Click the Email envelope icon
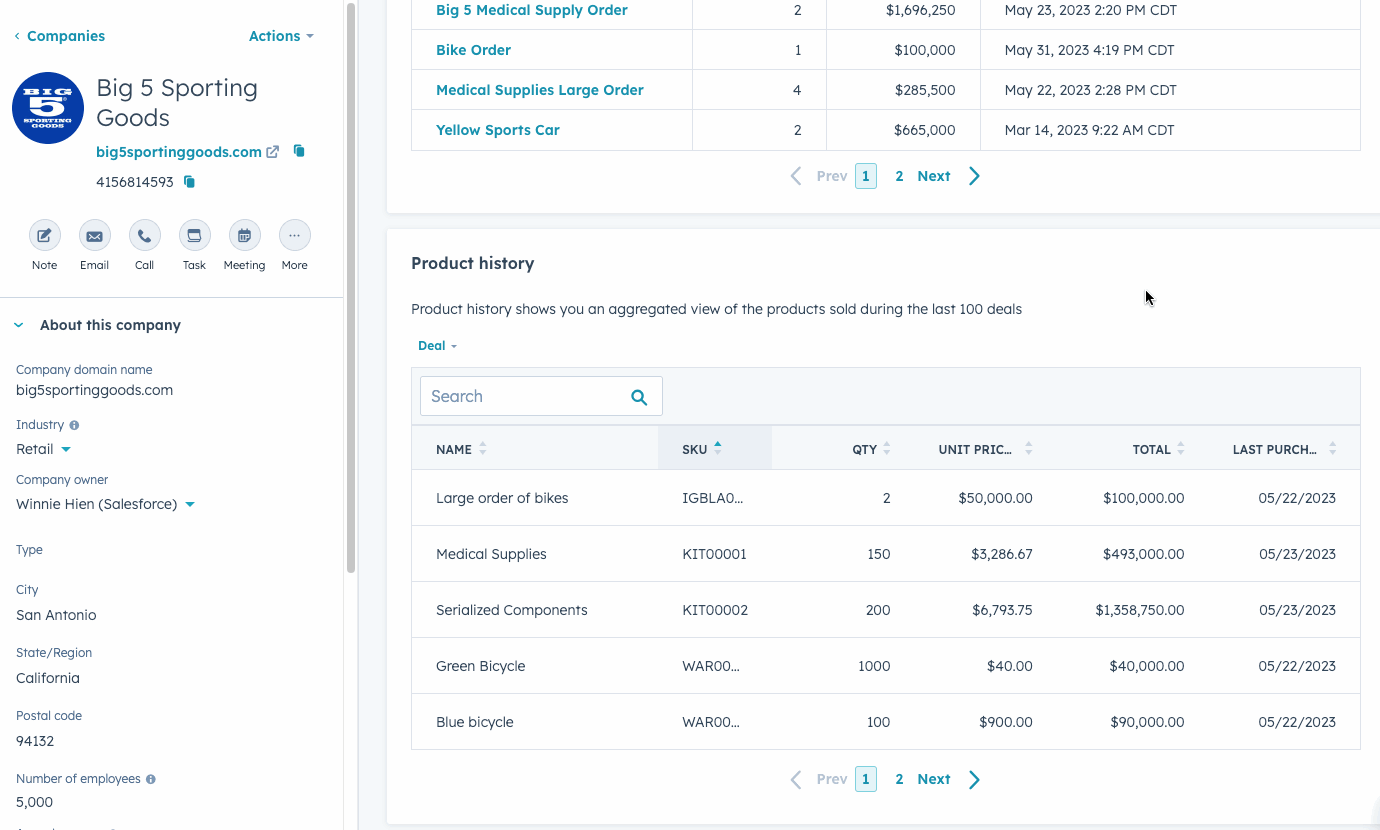This screenshot has width=1380, height=830. point(94,236)
